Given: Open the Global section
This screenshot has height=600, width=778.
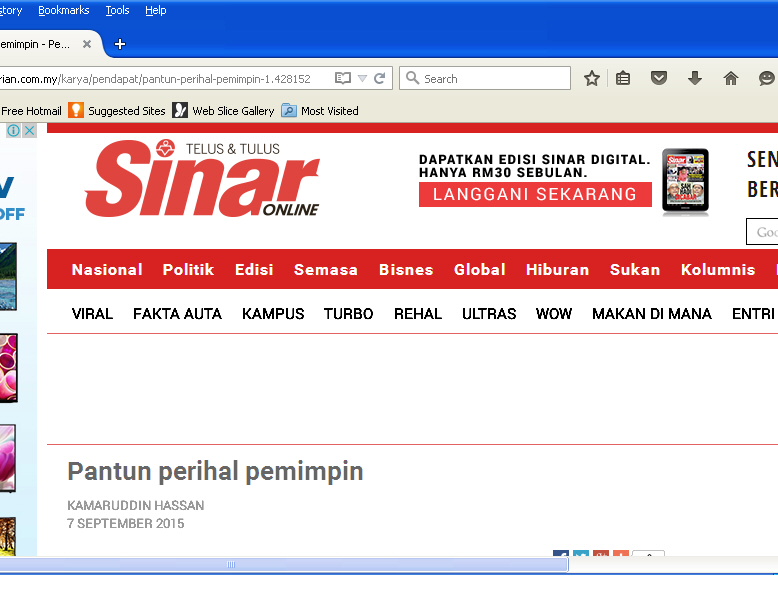Looking at the screenshot, I should (x=479, y=269).
